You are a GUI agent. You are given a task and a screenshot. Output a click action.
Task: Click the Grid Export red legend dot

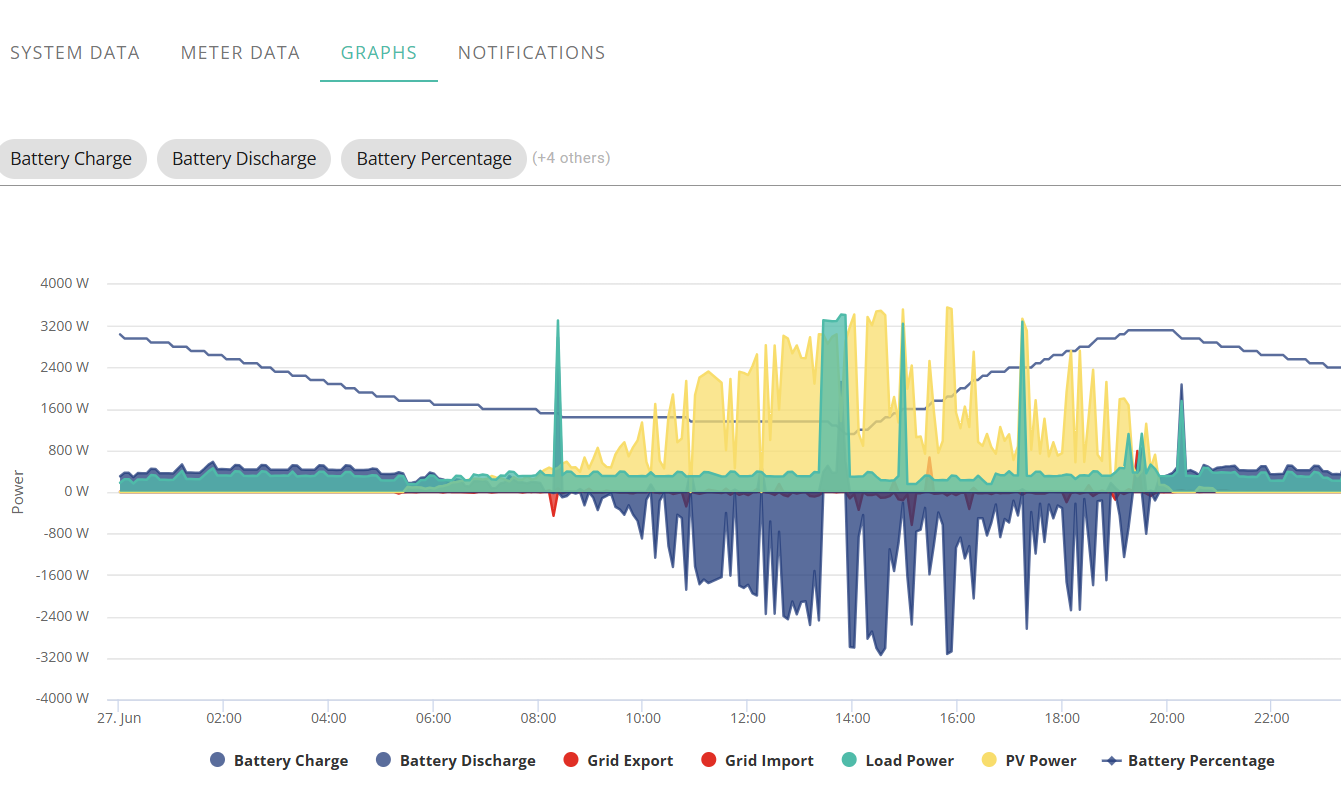point(572,760)
